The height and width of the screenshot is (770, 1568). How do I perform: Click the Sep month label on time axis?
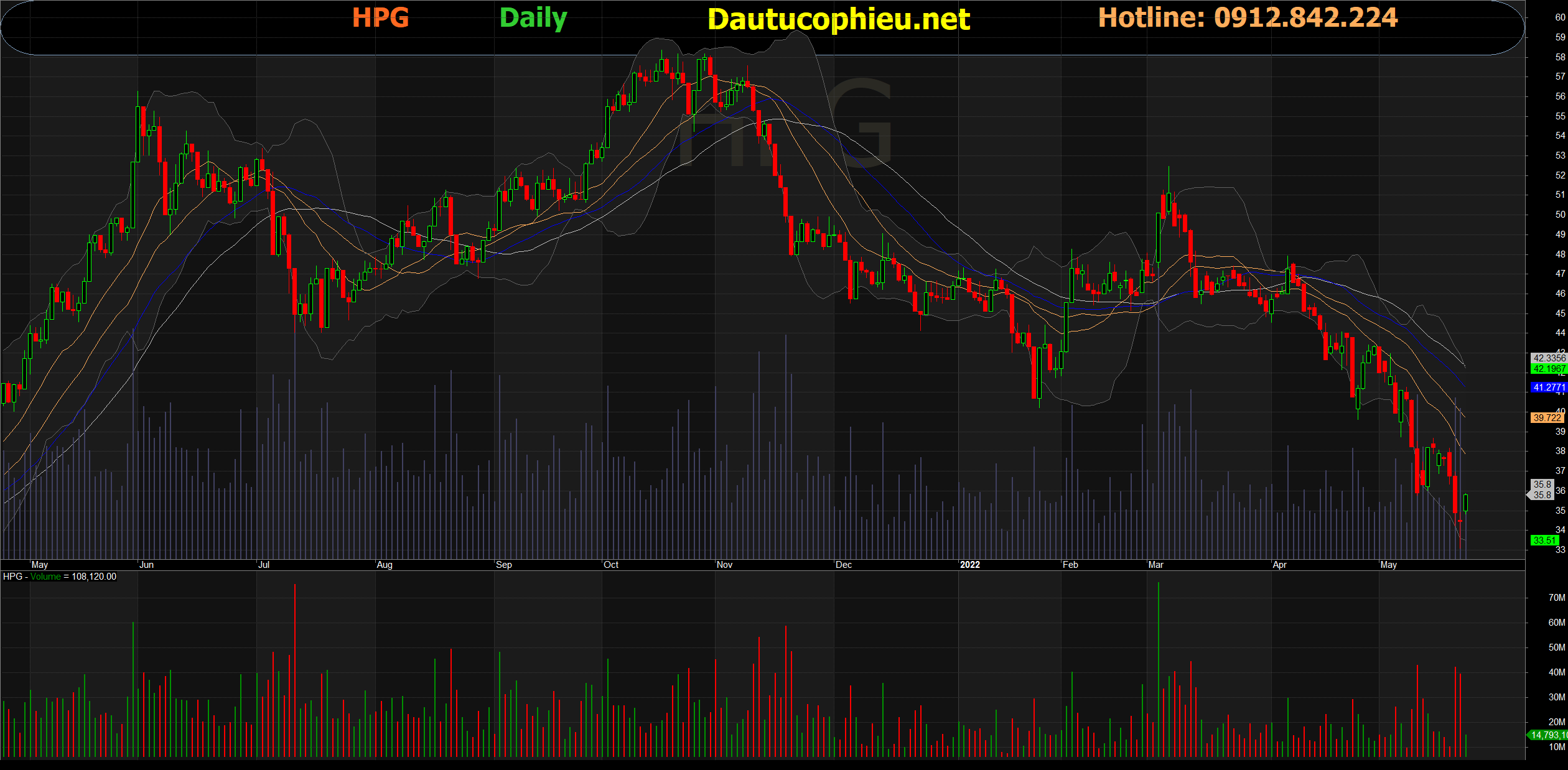[x=503, y=565]
